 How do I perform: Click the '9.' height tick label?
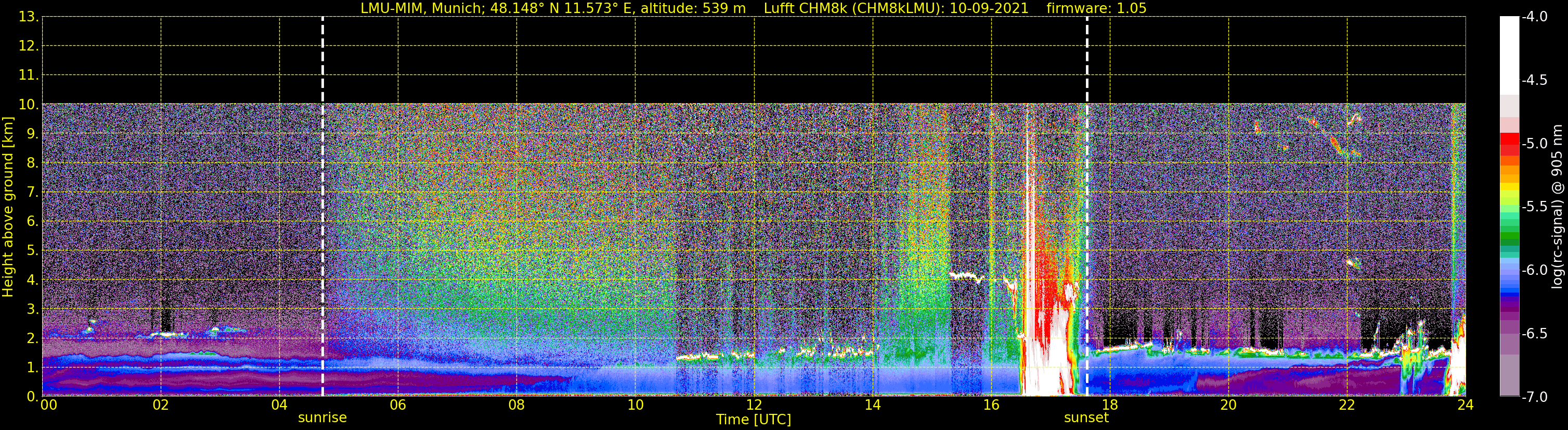point(32,134)
